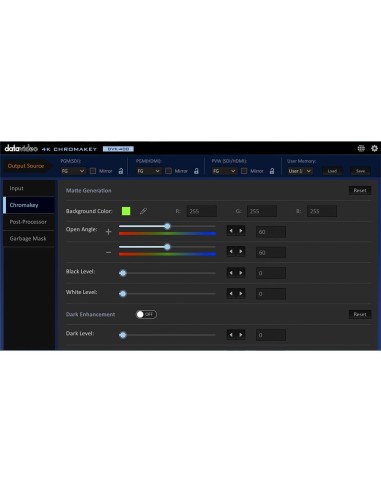The width and height of the screenshot is (381, 492).
Task: Click the R value field
Action: coord(201,211)
